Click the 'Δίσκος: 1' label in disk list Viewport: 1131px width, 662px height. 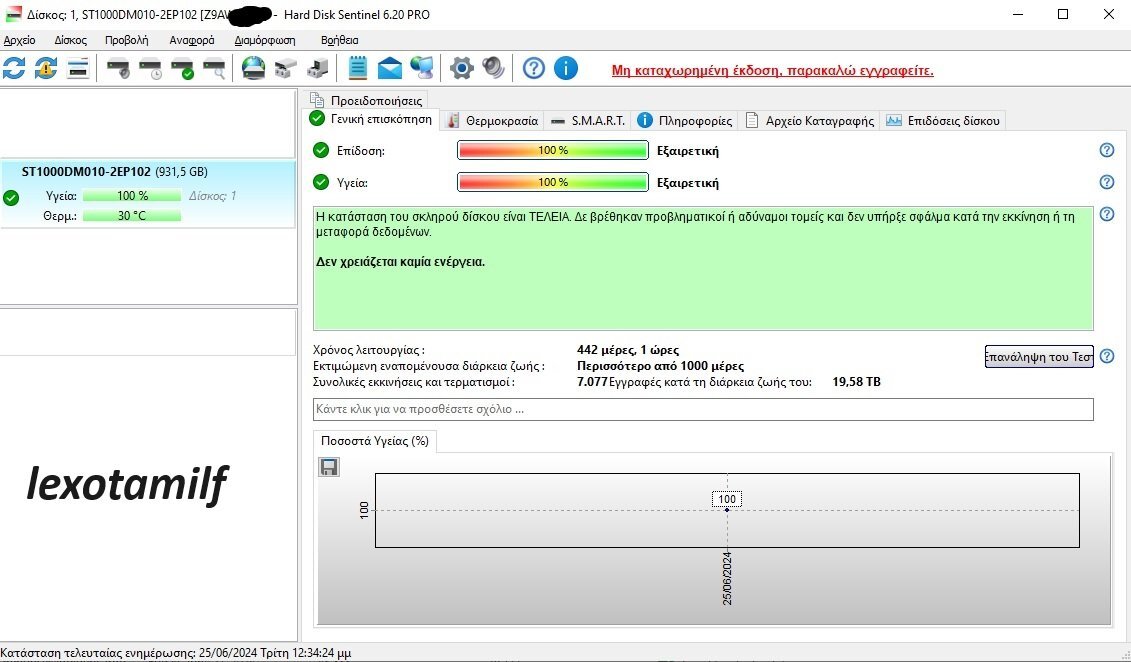pos(213,195)
